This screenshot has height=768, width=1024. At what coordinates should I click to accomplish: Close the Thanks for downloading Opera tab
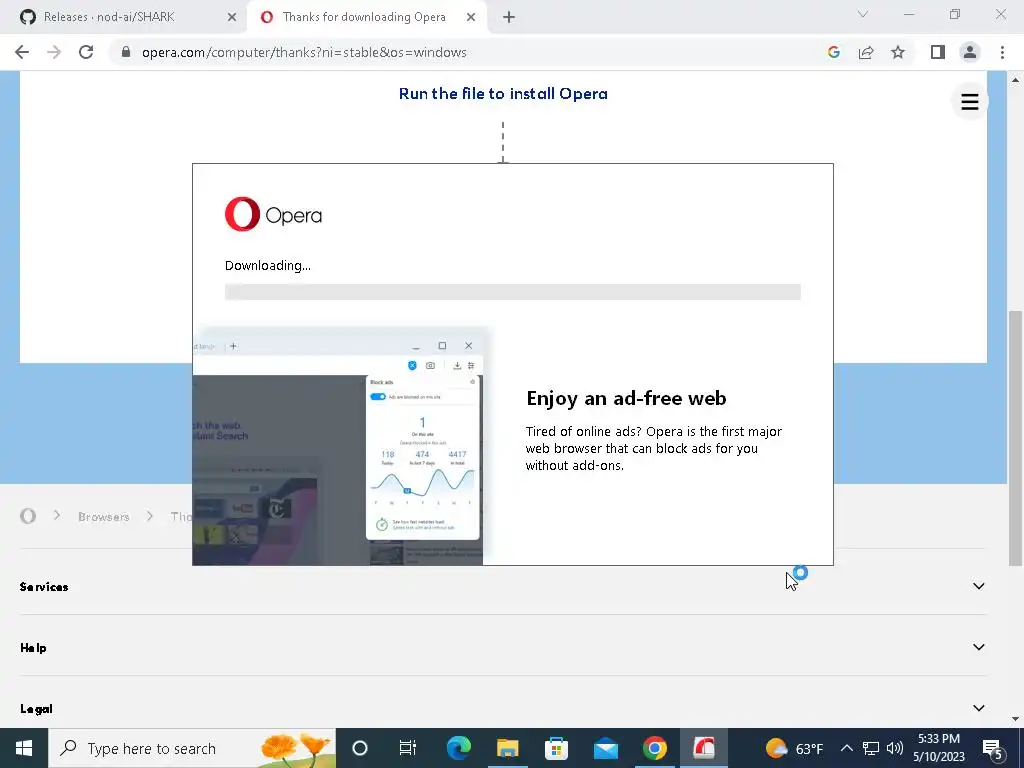[x=471, y=17]
